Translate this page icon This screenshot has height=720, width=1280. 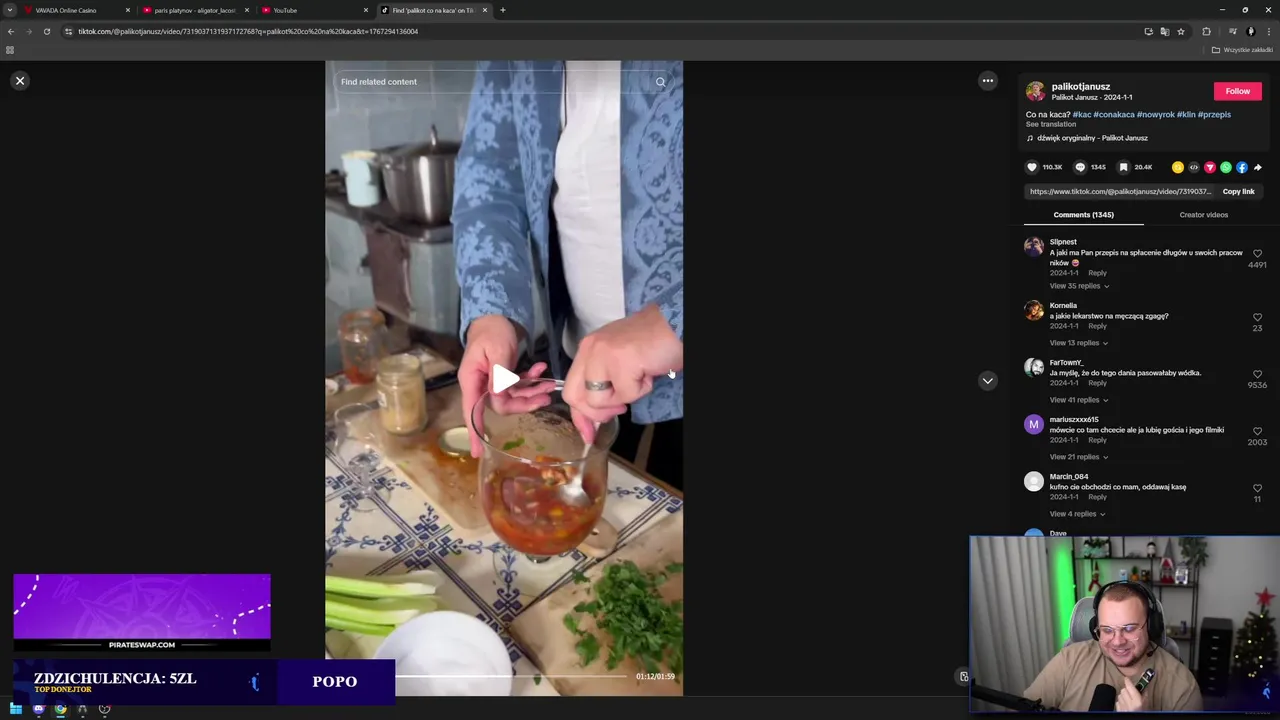coord(1165,31)
